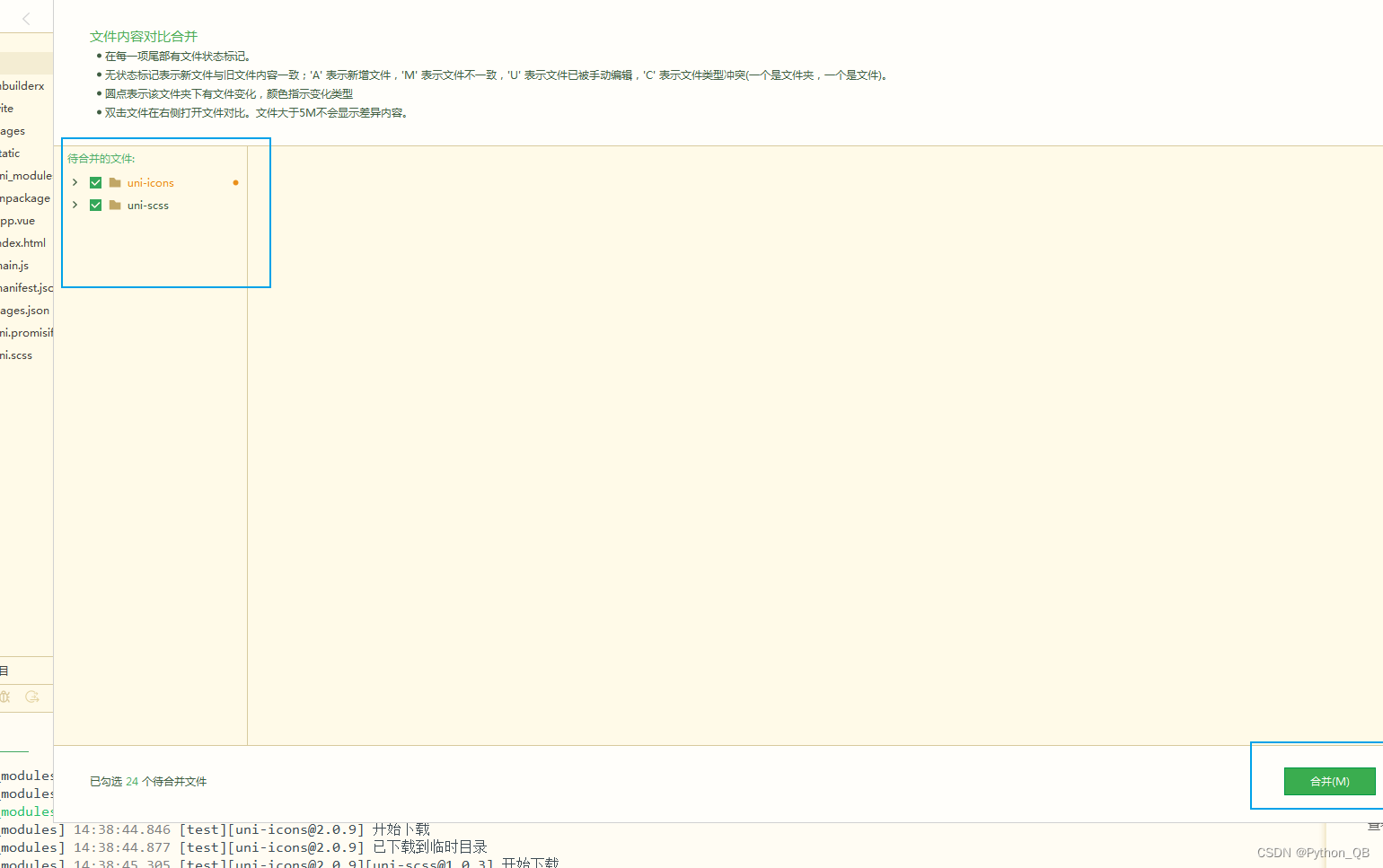Click the orange change indicator dot for uni-icons
The image size is (1383, 868).
click(235, 182)
